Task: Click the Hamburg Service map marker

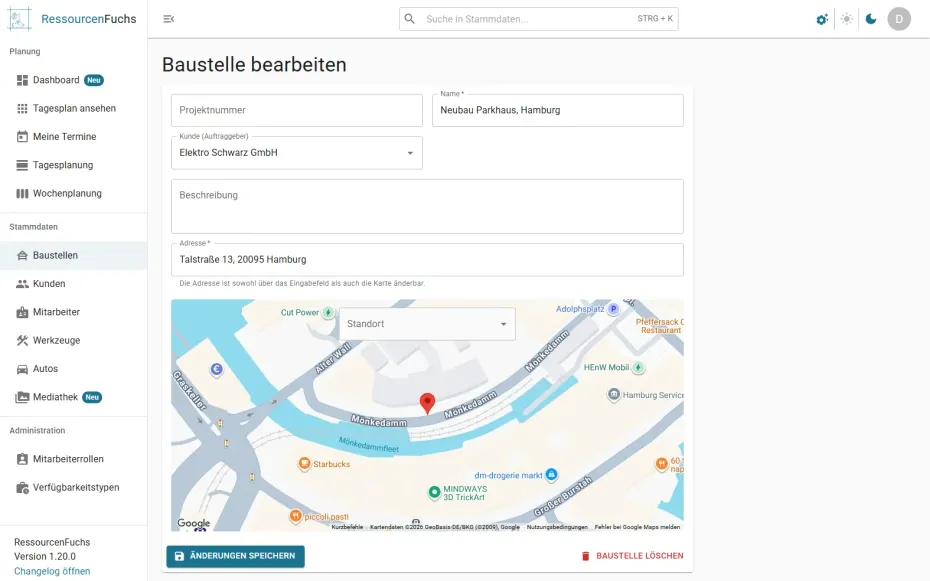Action: (614, 394)
